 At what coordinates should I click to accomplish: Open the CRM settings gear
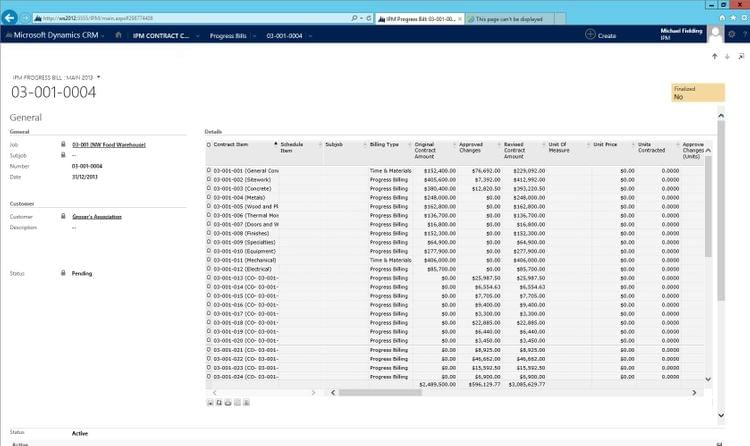[731, 34]
